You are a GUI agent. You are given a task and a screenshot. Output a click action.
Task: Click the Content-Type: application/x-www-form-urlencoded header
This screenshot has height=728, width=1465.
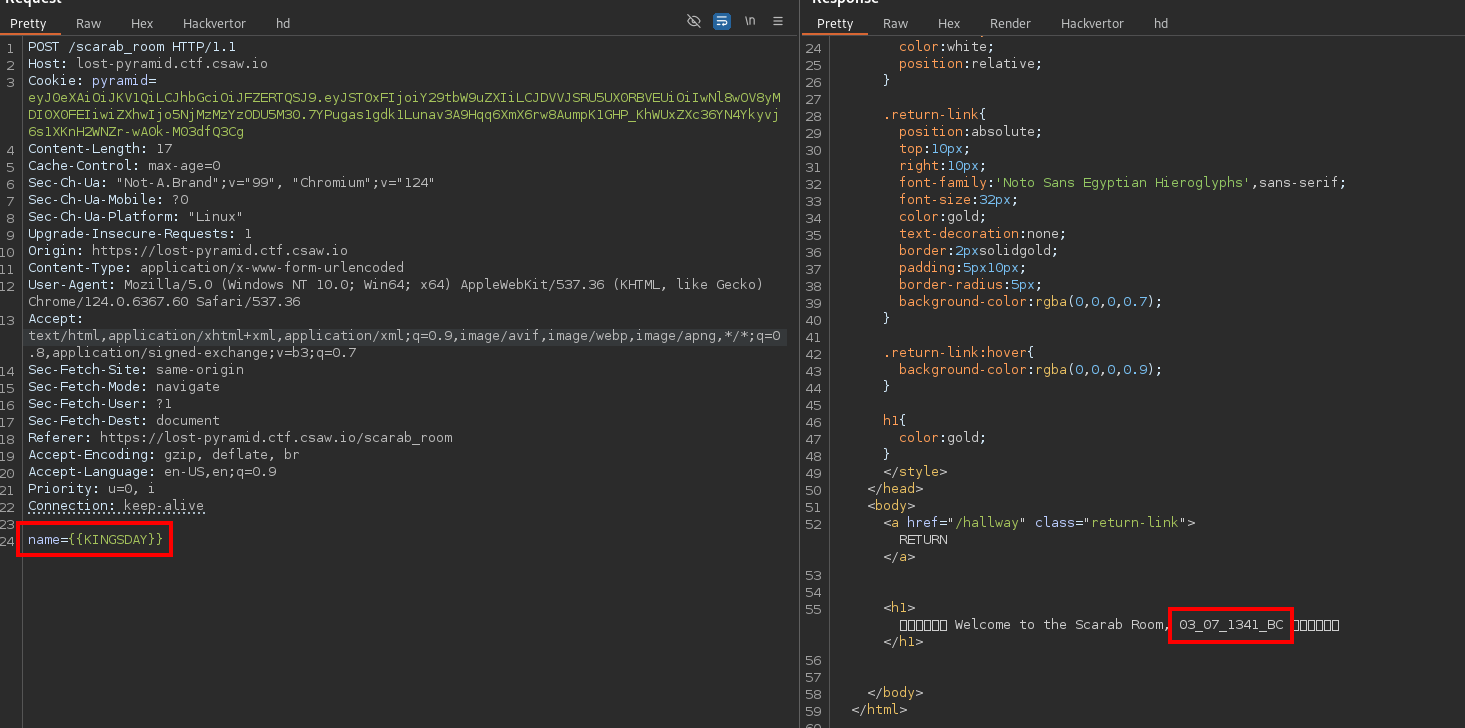tap(216, 267)
